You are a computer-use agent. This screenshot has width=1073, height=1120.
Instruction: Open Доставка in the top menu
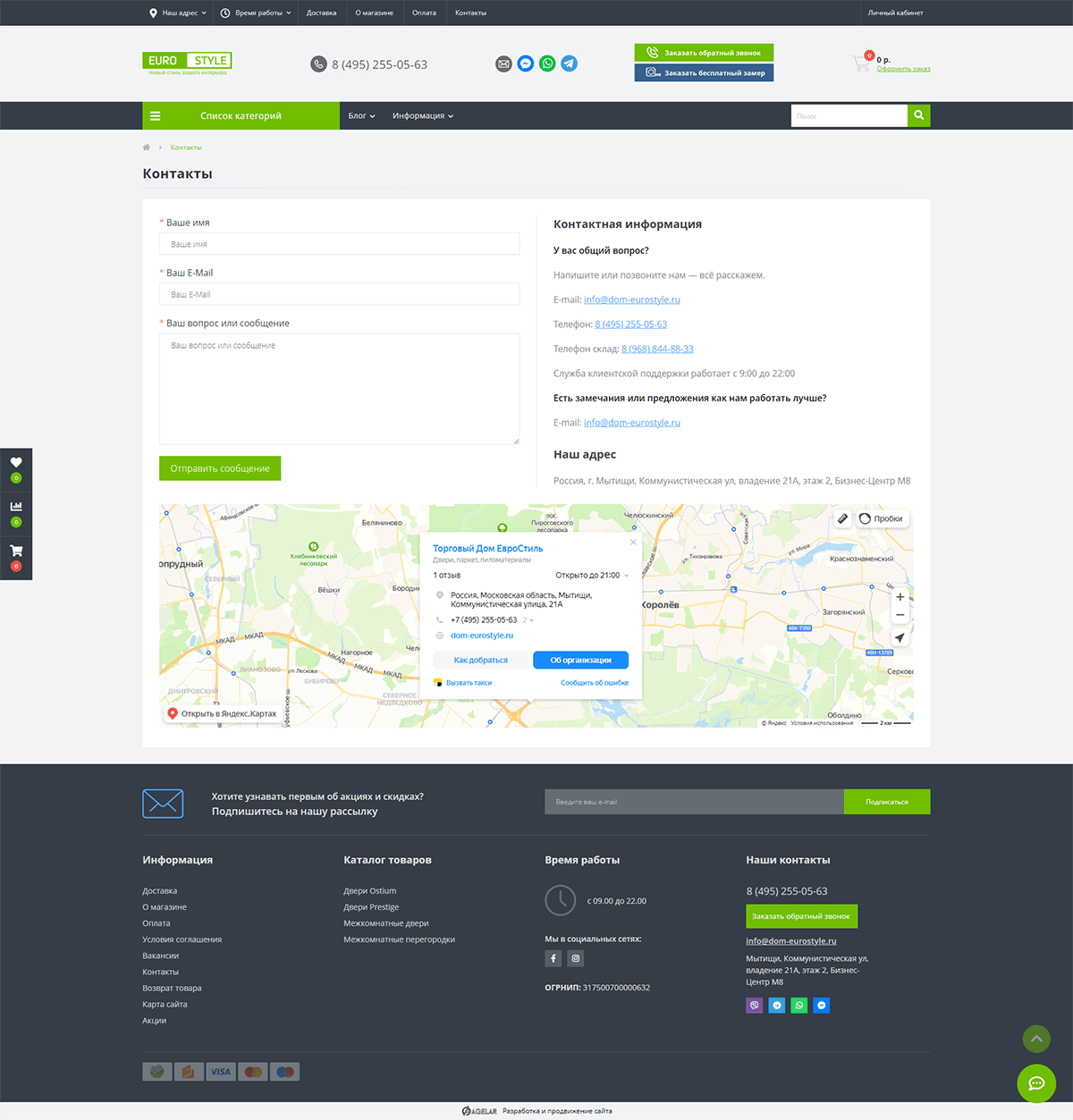pyautogui.click(x=322, y=13)
